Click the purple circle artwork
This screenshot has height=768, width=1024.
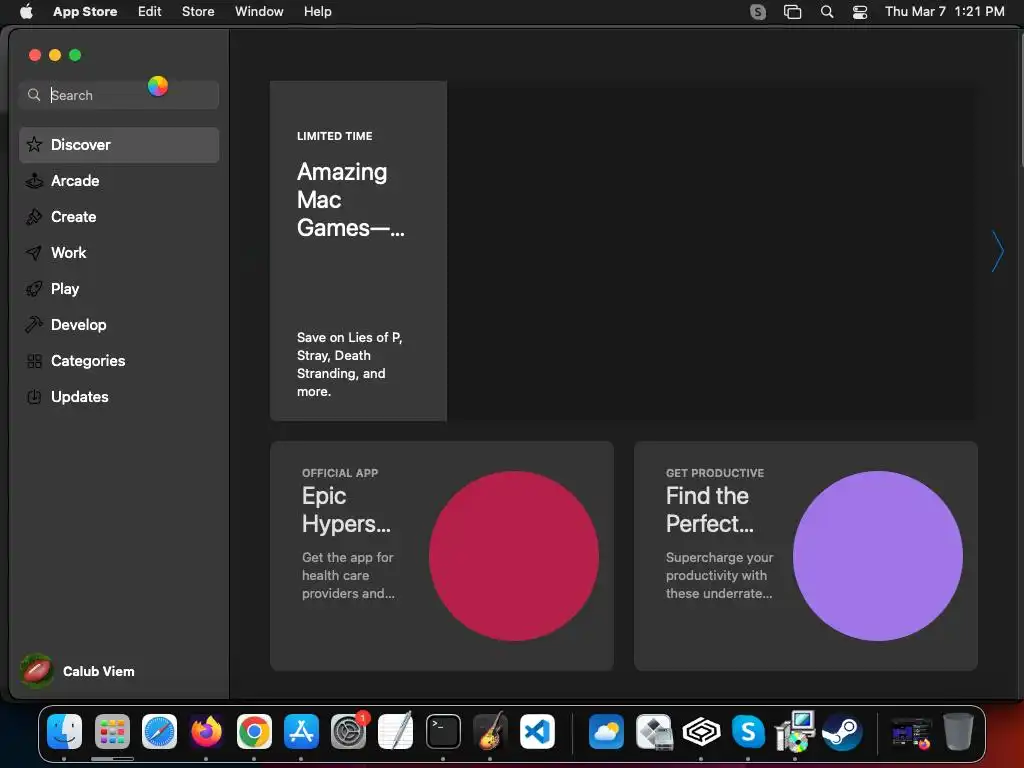coord(878,556)
